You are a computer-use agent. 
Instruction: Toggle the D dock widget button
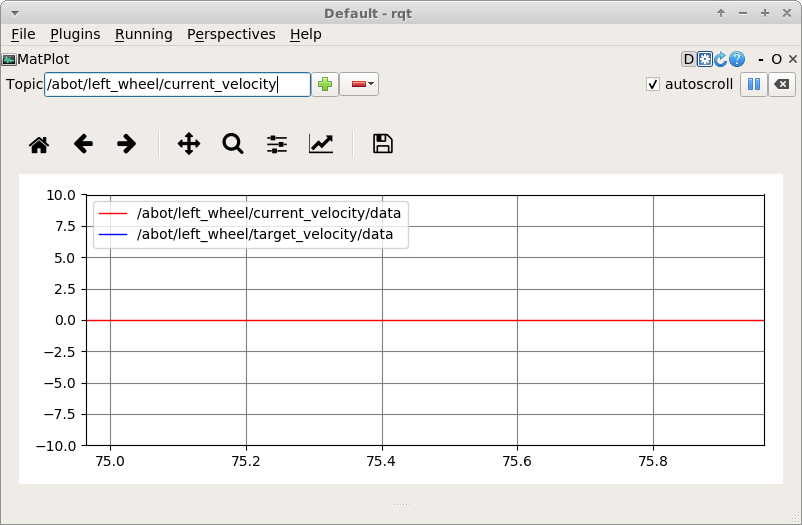pyautogui.click(x=688, y=59)
